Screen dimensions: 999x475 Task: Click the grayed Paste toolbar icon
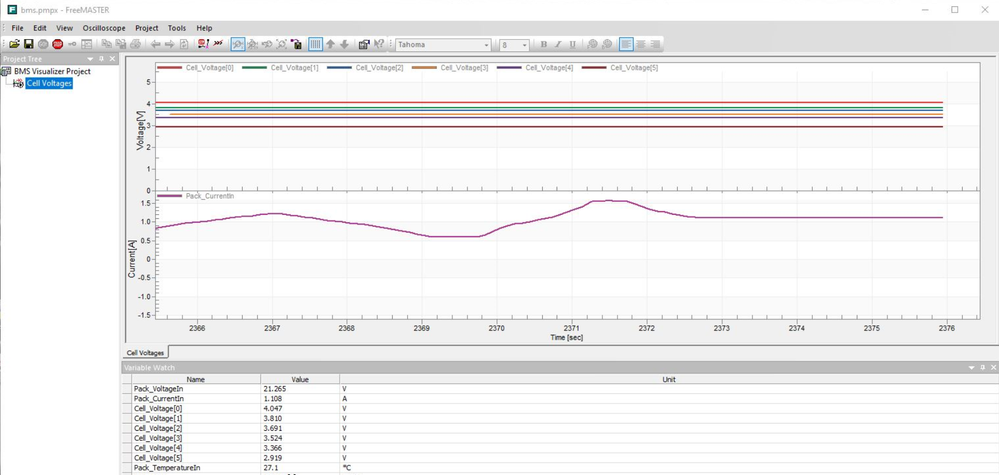pyautogui.click(x=121, y=45)
